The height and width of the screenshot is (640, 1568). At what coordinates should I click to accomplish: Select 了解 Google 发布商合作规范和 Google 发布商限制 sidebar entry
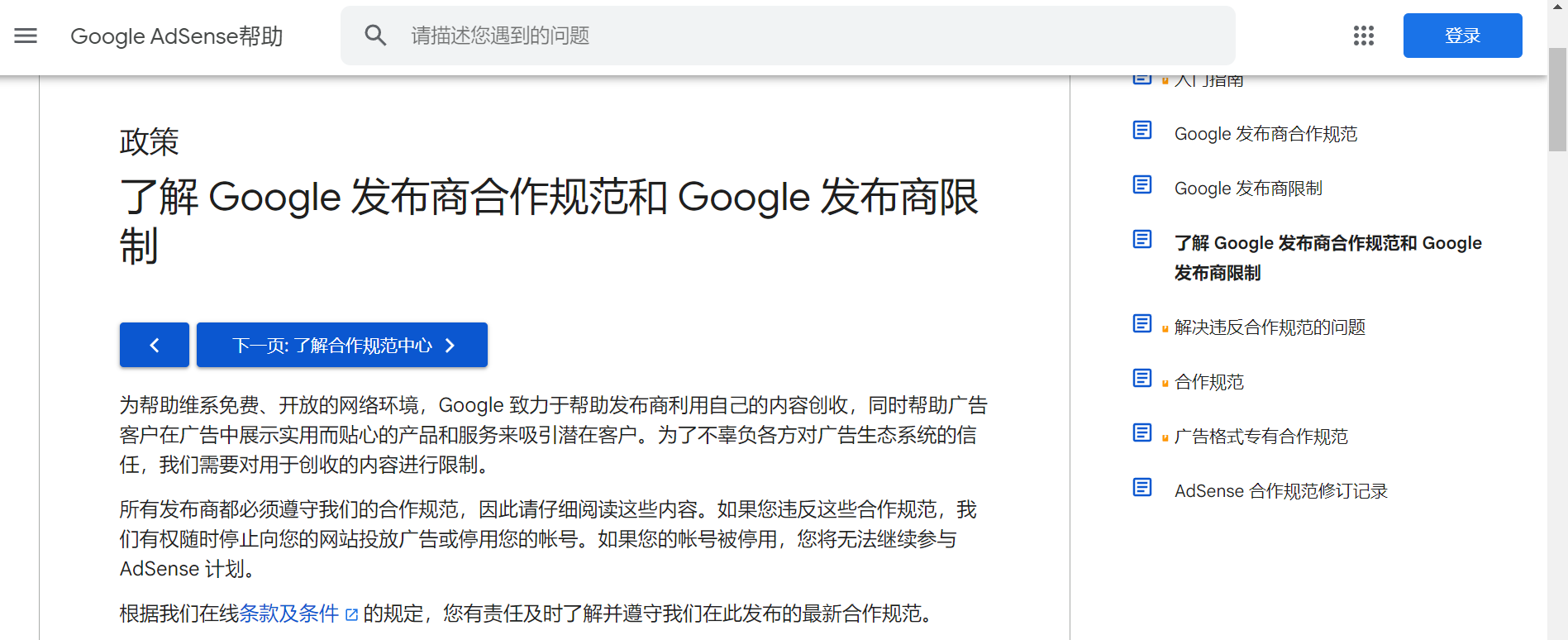(x=1327, y=258)
